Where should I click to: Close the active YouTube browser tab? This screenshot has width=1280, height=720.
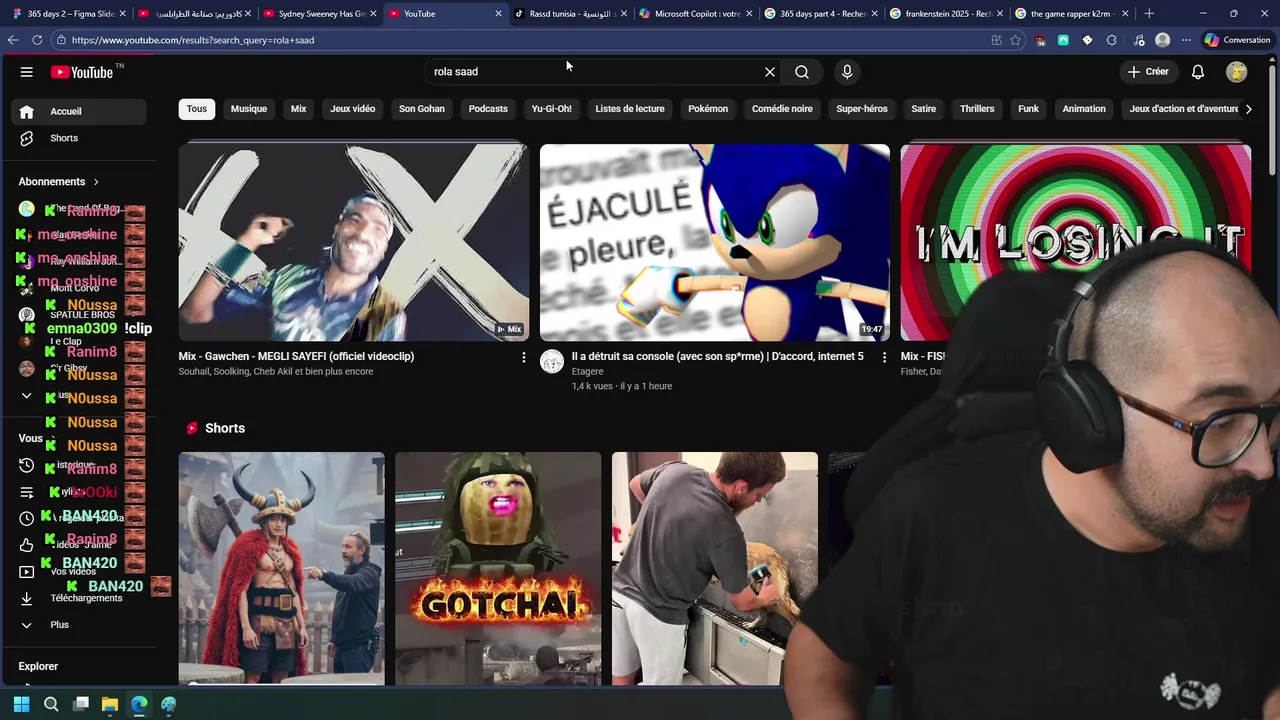click(498, 14)
